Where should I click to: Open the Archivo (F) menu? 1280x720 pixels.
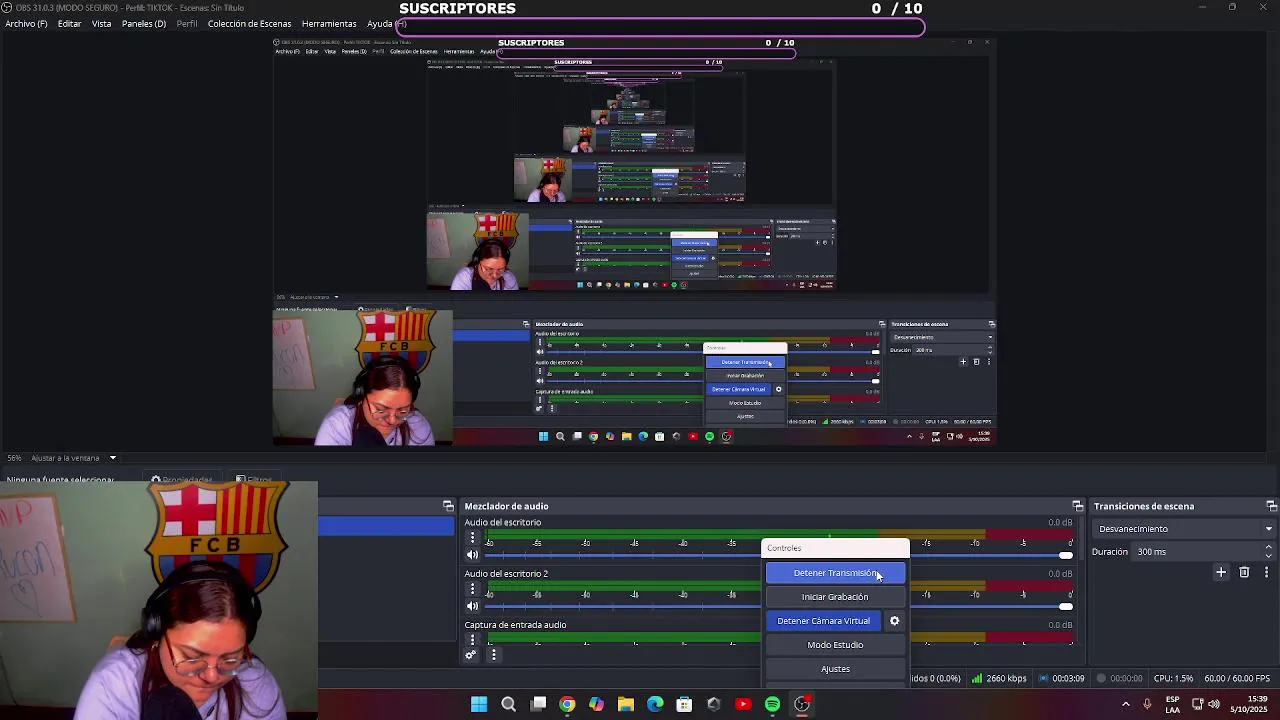(26, 24)
